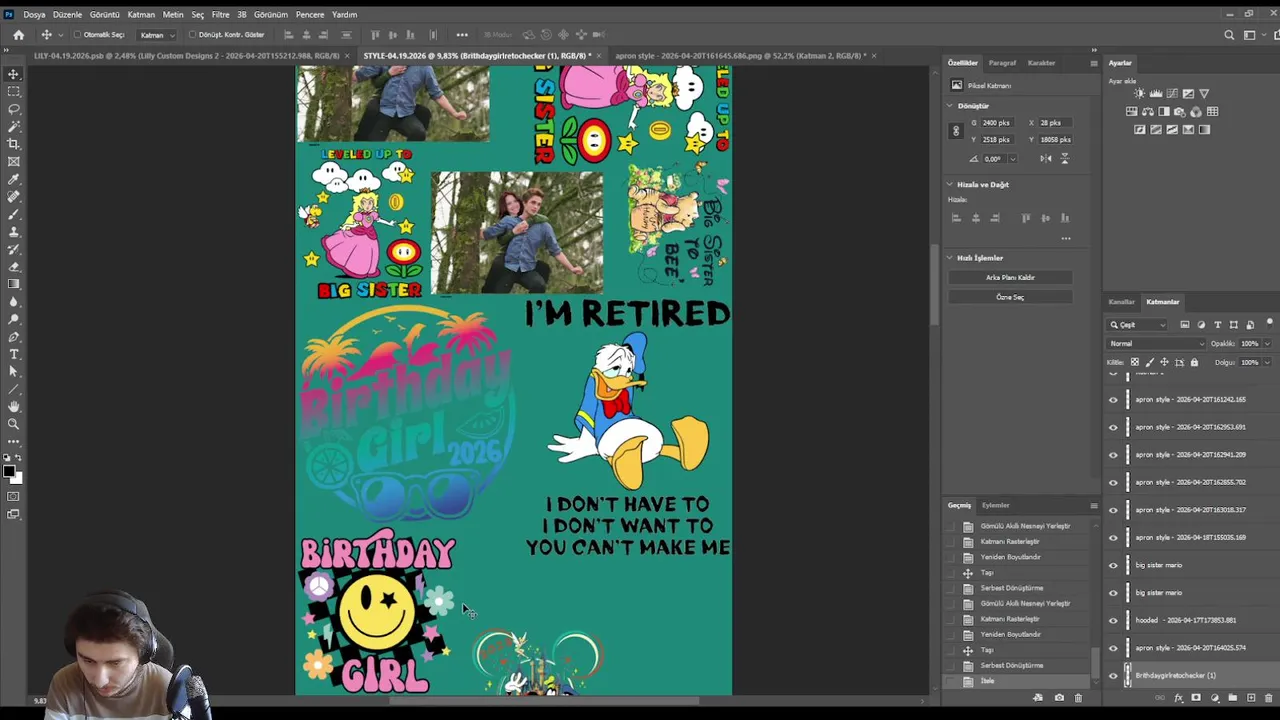The height and width of the screenshot is (720, 1280).
Task: Create new group folder icon in Layers
Action: coord(1233,698)
